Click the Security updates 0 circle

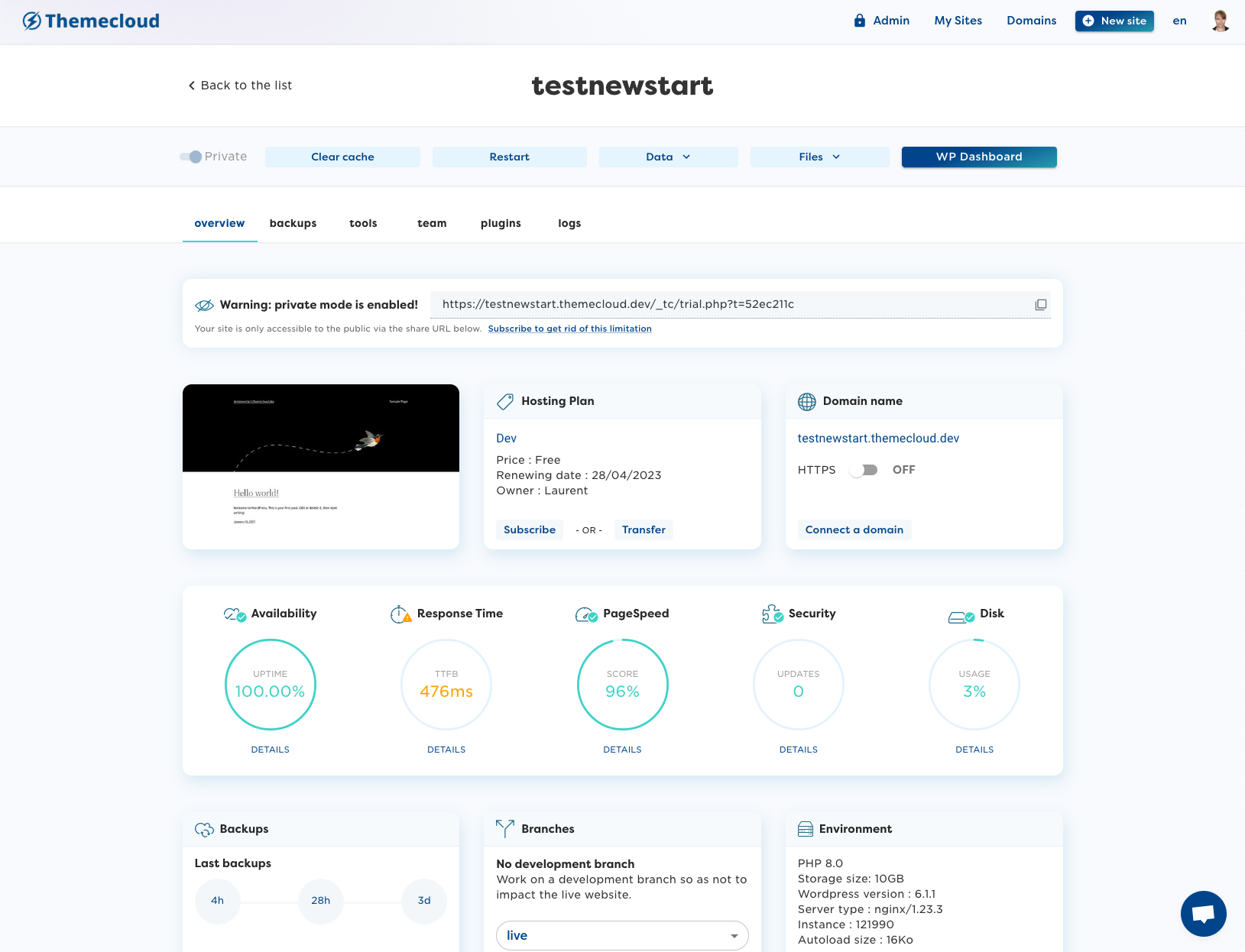pos(799,685)
